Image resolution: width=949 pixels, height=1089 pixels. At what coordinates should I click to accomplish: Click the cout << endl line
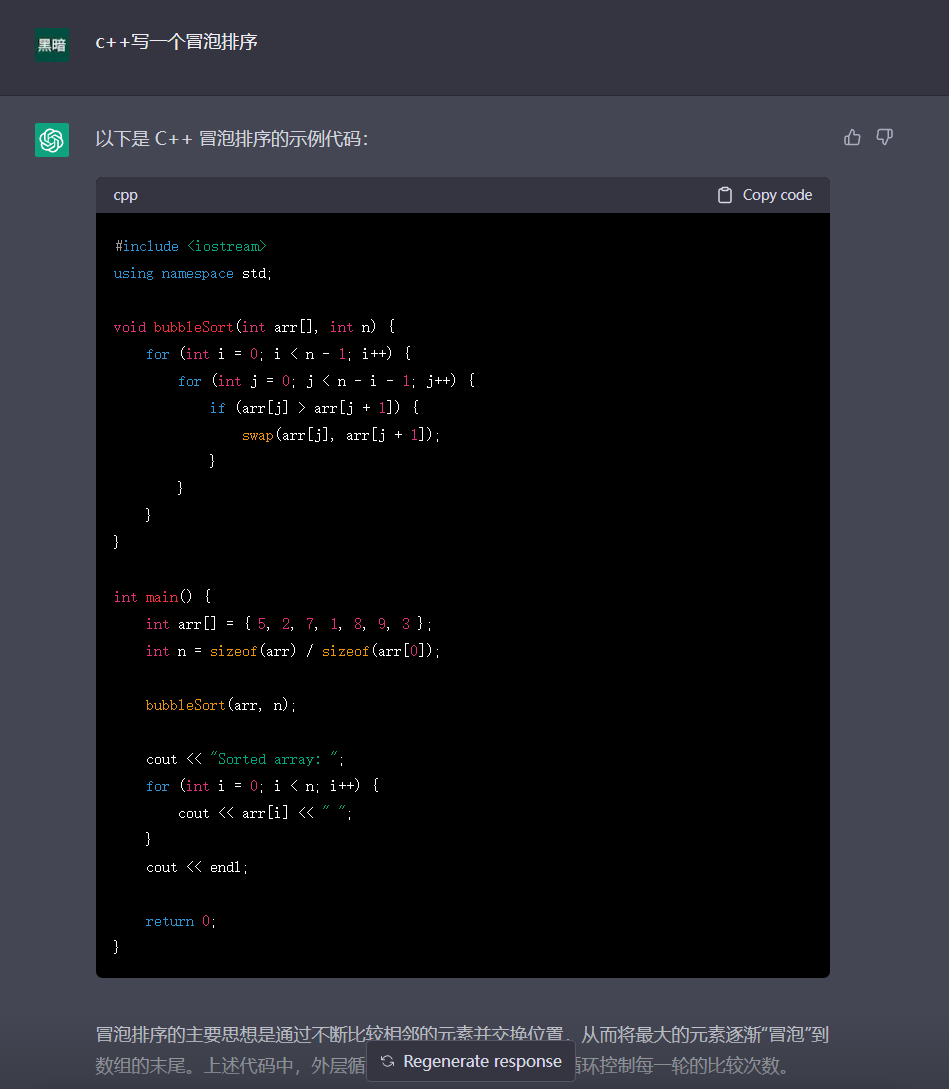click(197, 867)
